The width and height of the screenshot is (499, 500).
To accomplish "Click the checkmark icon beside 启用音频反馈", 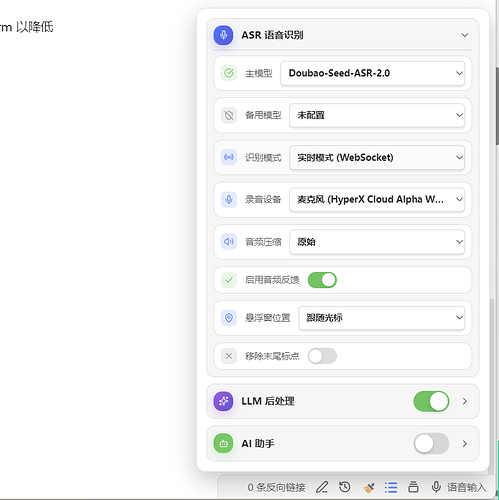I will pos(229,280).
